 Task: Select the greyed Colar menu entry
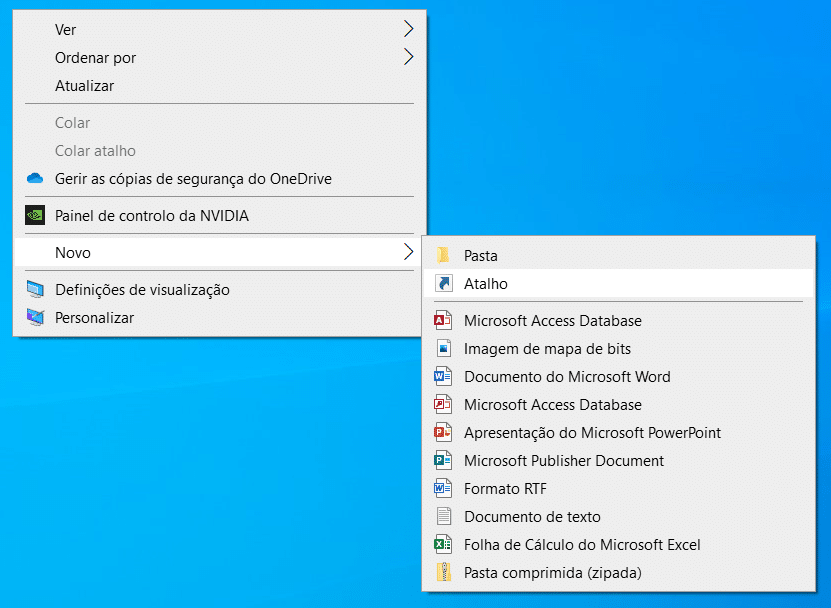219,122
